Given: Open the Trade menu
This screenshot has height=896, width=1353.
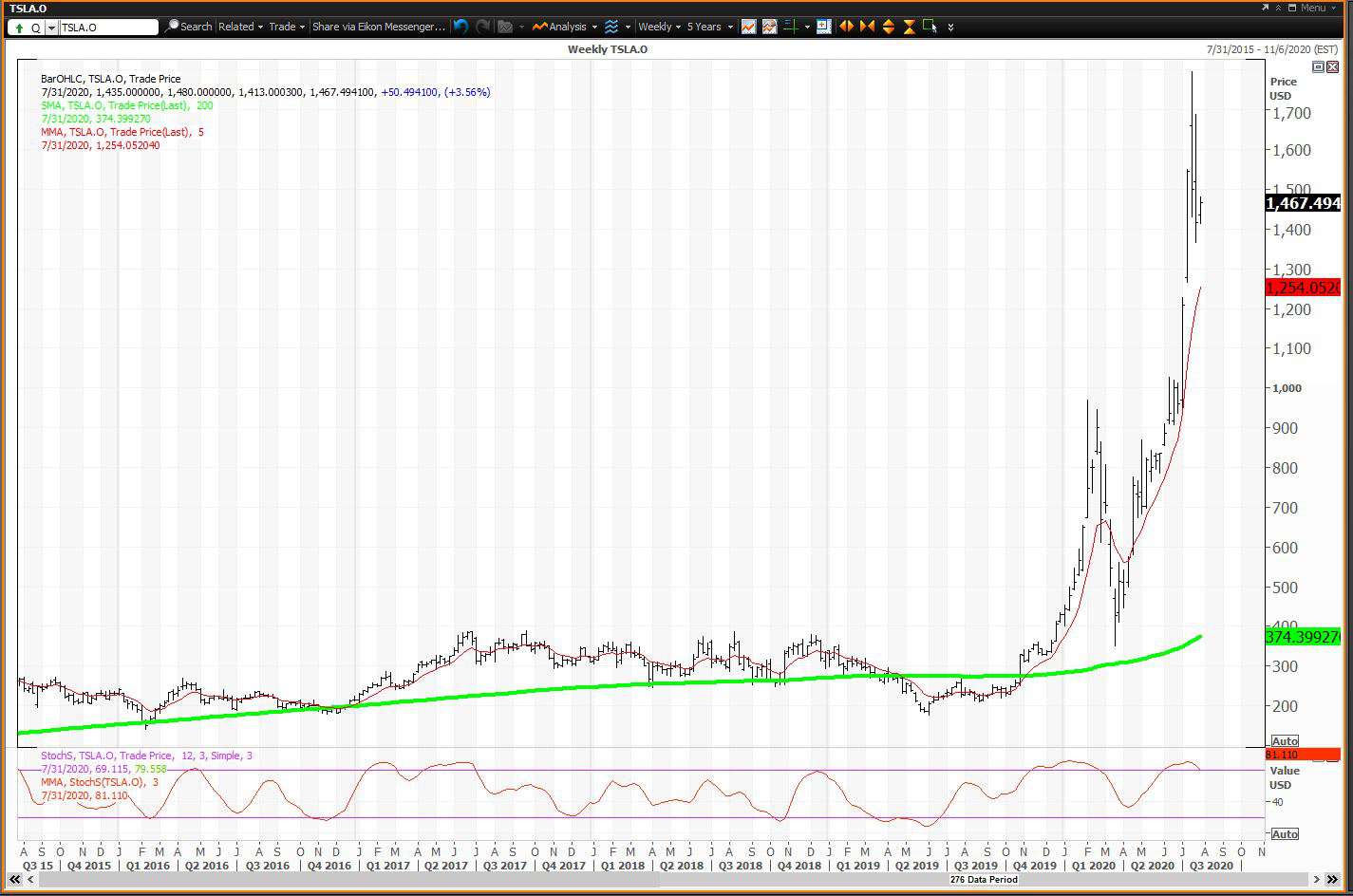Looking at the screenshot, I should click(x=287, y=27).
